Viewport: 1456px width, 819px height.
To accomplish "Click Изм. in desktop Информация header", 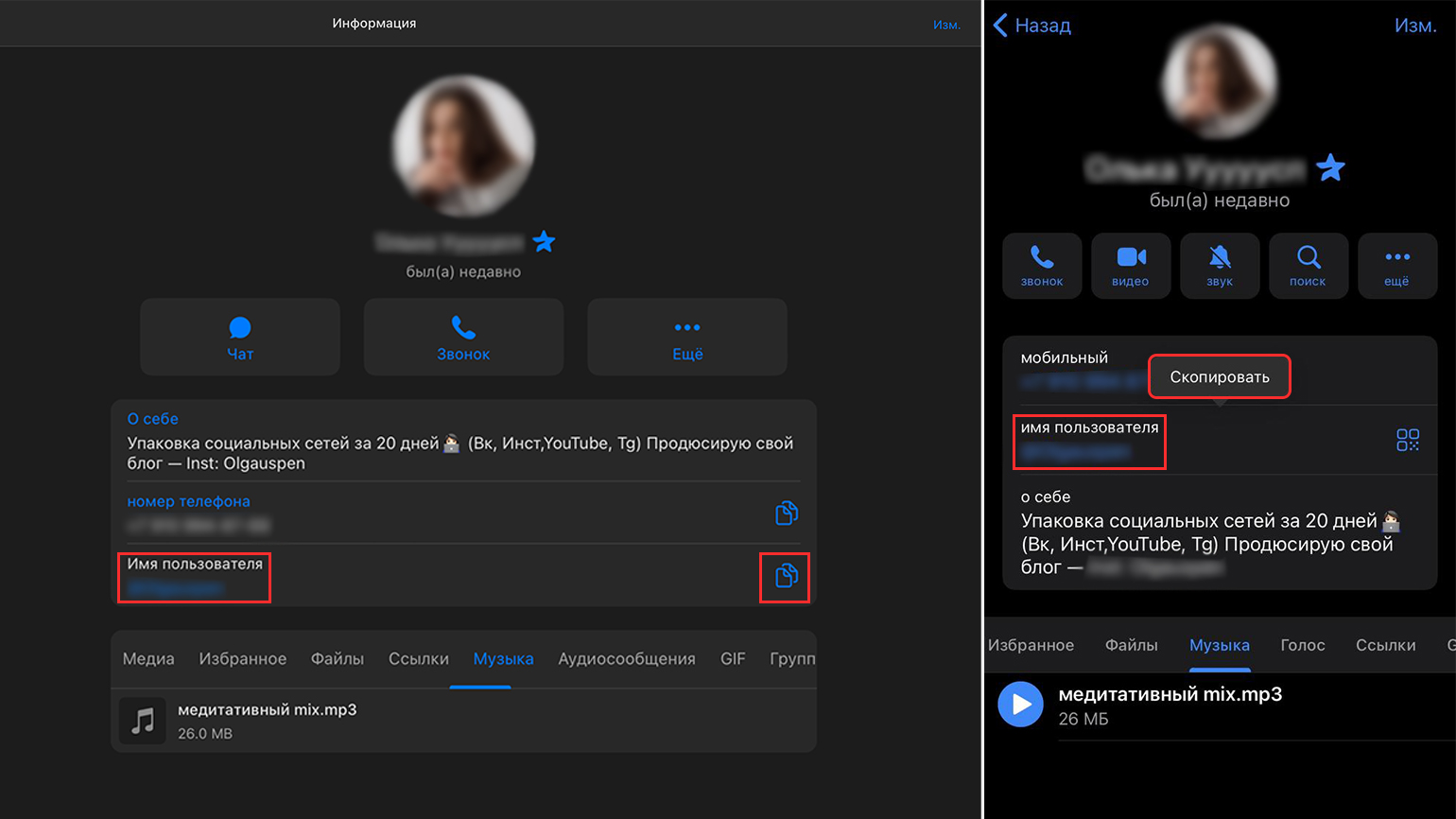I will [x=946, y=25].
